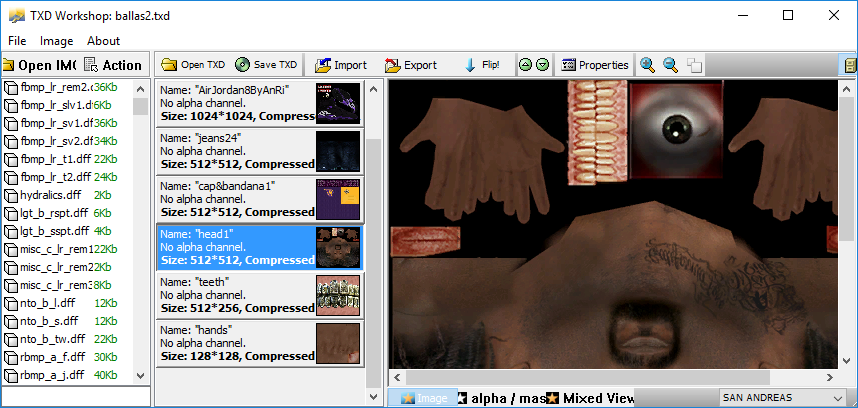Click the preview vertical scroll-up arrow
The height and width of the screenshot is (408, 858).
846,89
